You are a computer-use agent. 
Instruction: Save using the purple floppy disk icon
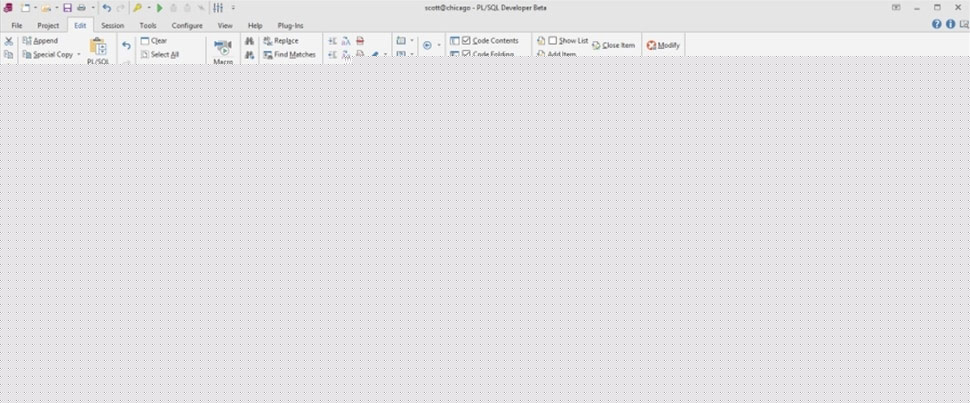(x=67, y=8)
